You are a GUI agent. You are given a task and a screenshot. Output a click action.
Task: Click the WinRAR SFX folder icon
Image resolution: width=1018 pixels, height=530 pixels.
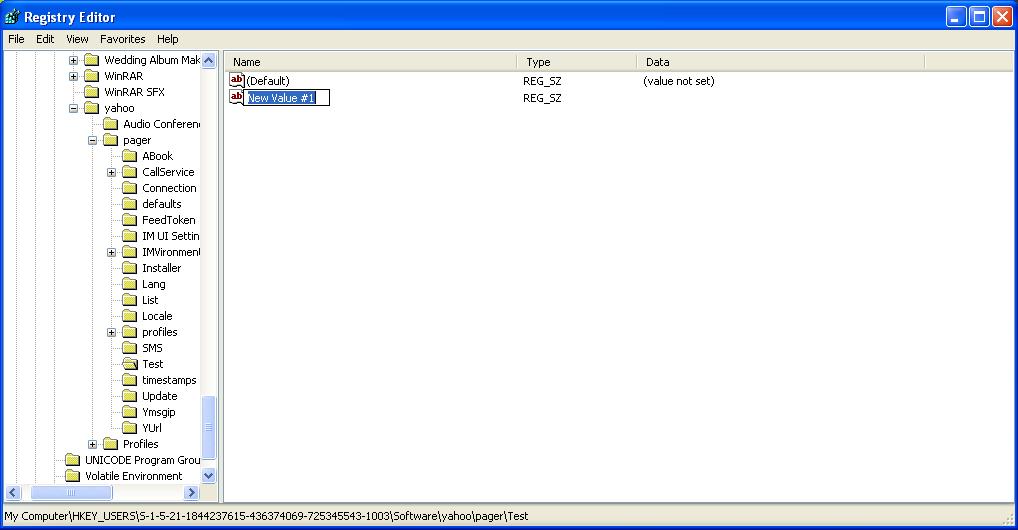[92, 92]
